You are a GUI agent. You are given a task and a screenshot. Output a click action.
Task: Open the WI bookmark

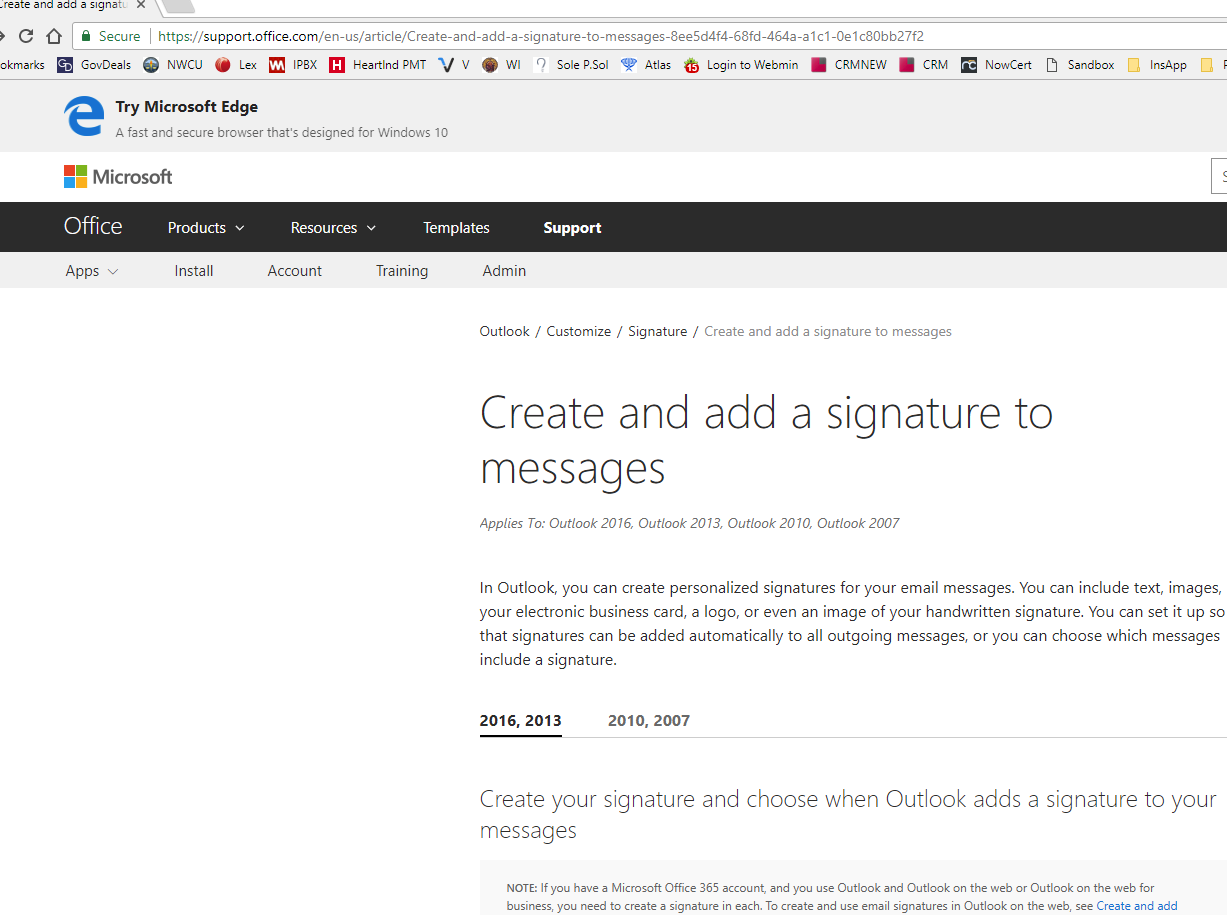pos(502,65)
